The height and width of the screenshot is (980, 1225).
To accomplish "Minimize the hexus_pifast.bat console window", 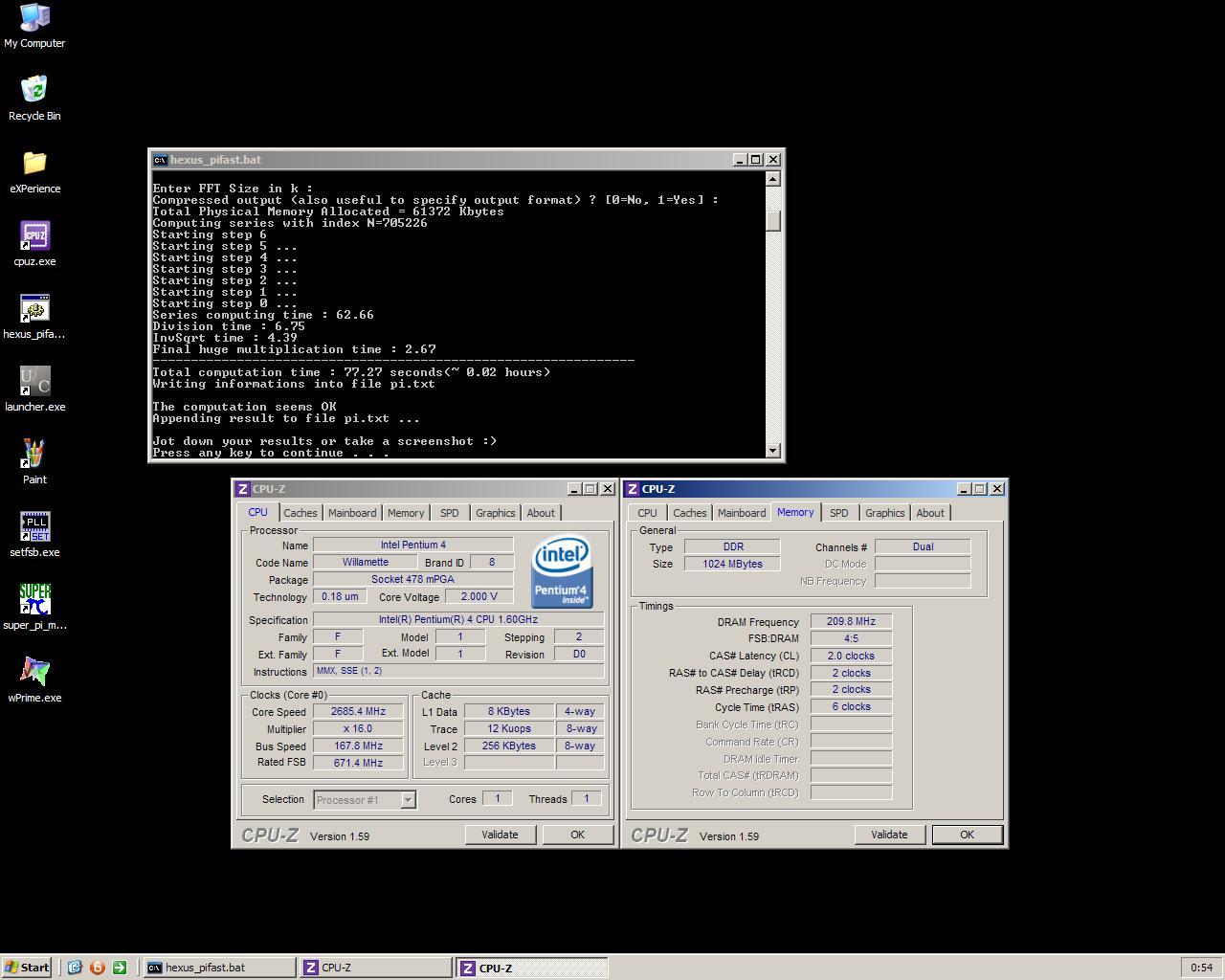I will coord(740,160).
